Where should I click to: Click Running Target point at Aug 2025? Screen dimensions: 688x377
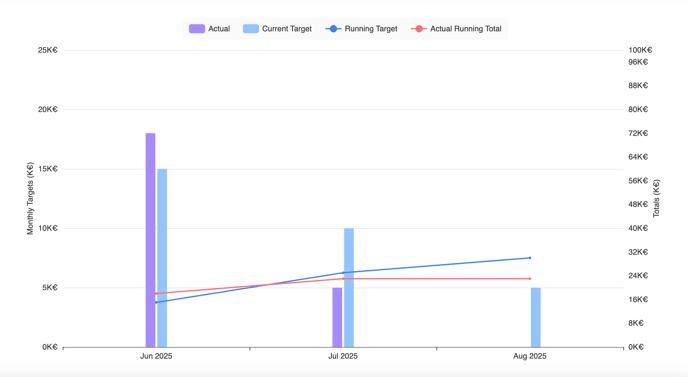[x=530, y=258]
